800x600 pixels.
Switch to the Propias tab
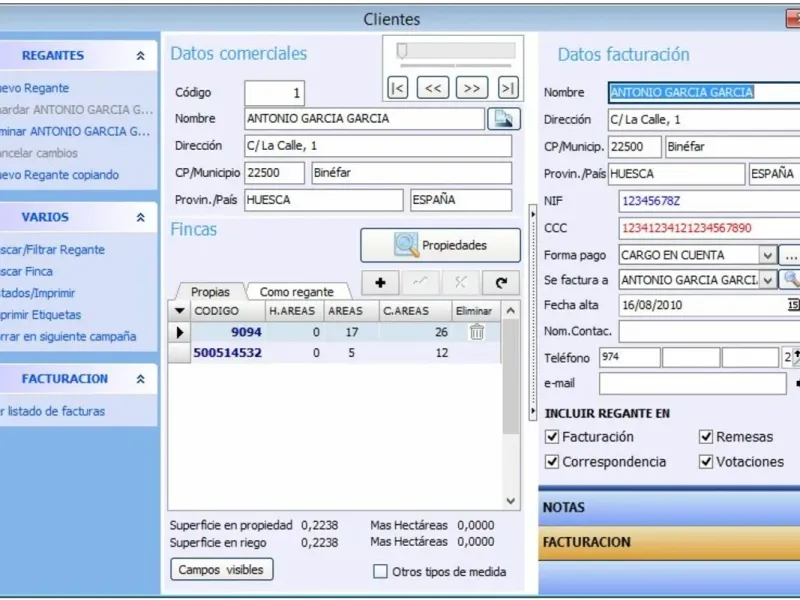(x=210, y=292)
